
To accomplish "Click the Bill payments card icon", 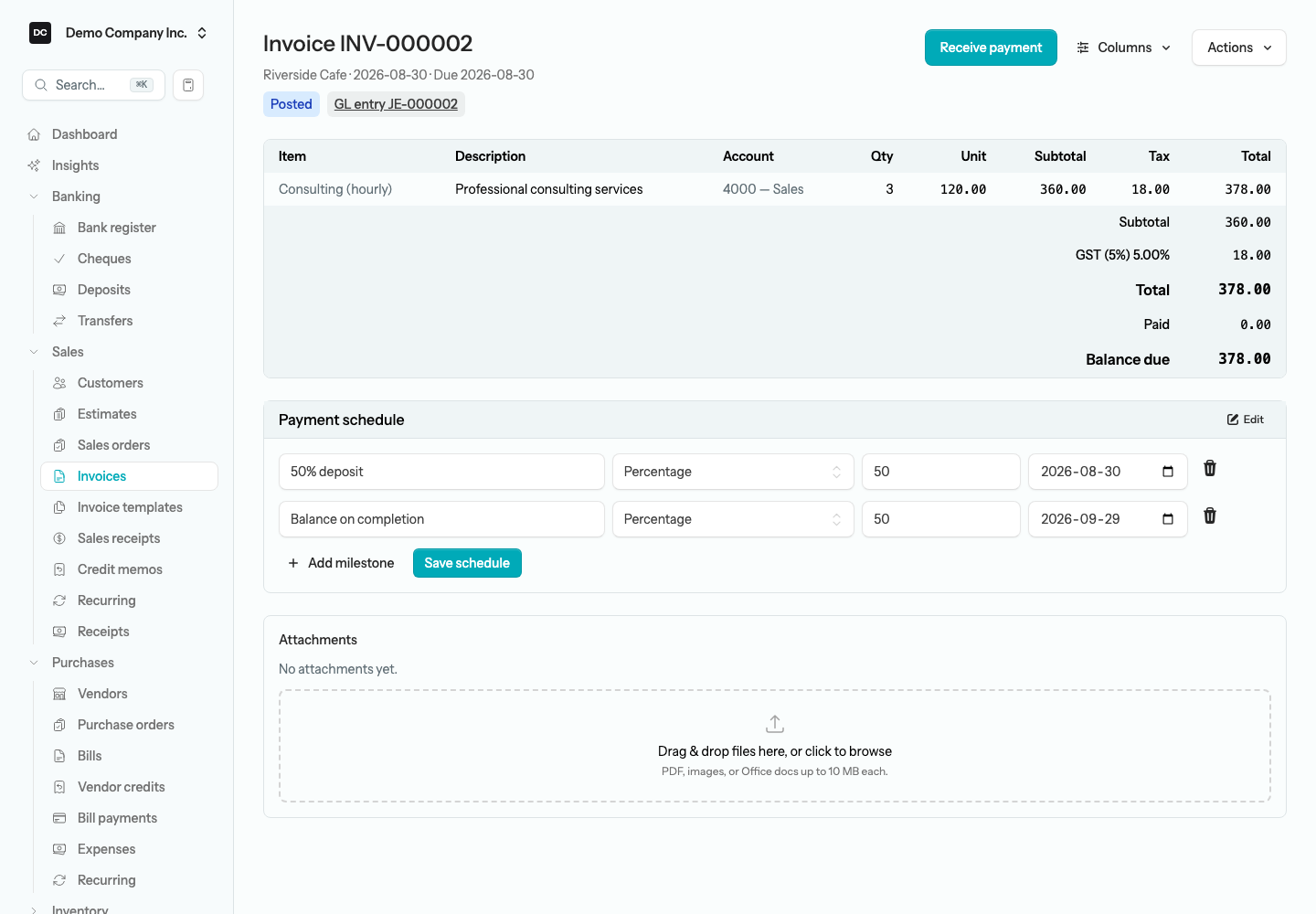I will pyautogui.click(x=59, y=818).
